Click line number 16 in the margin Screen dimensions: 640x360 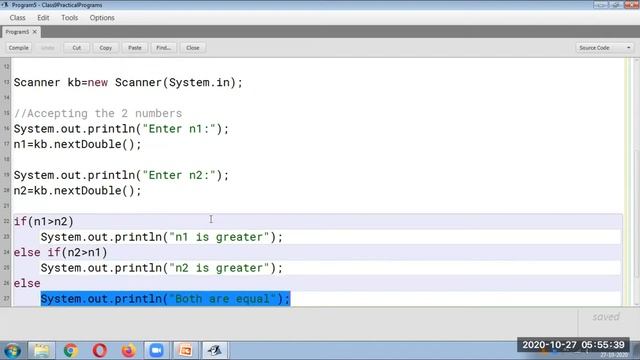click(x=7, y=129)
